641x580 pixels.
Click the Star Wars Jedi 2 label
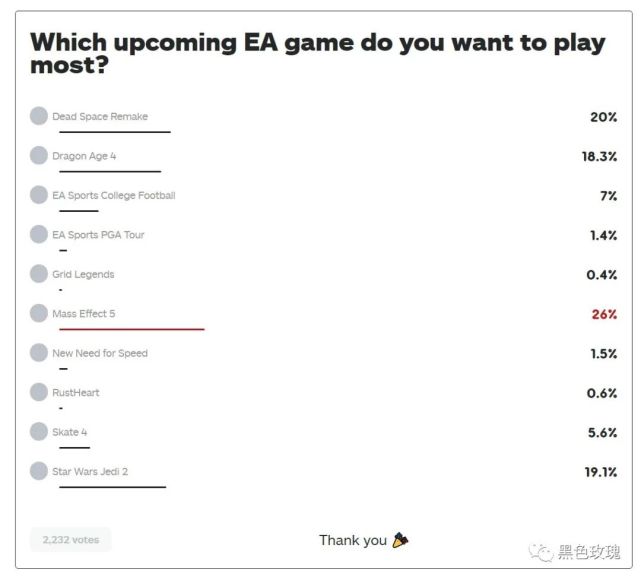pyautogui.click(x=90, y=472)
